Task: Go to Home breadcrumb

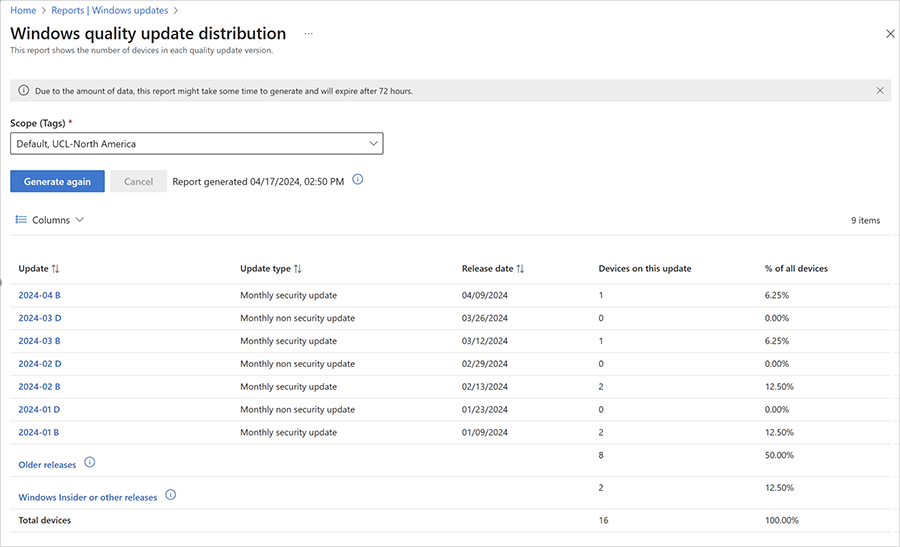Action: pos(23,10)
